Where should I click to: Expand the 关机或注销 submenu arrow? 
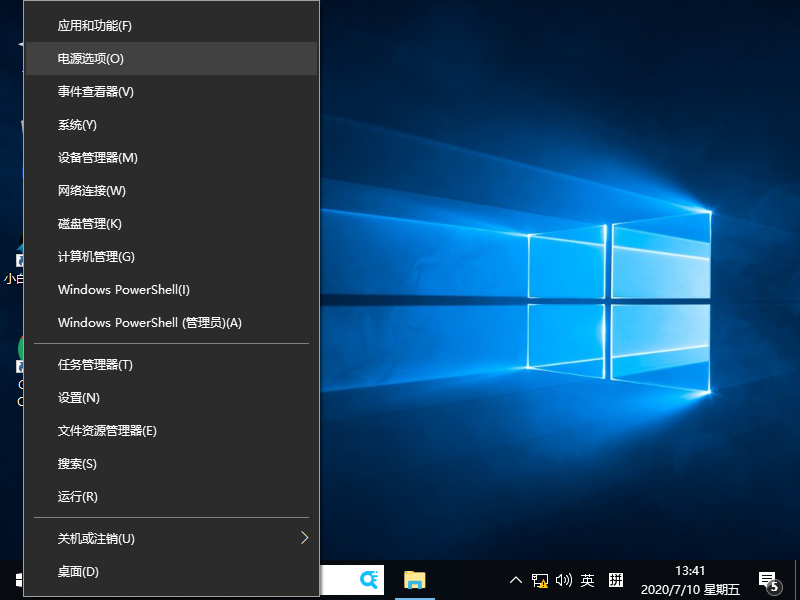pyautogui.click(x=304, y=537)
